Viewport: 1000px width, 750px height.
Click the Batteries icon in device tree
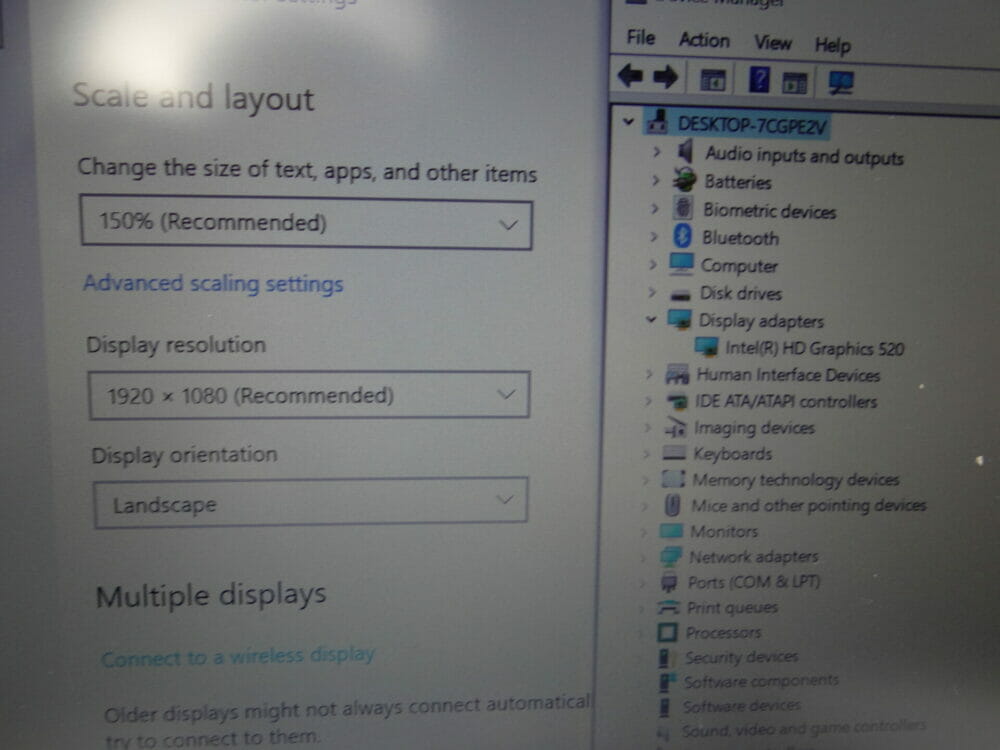[684, 180]
